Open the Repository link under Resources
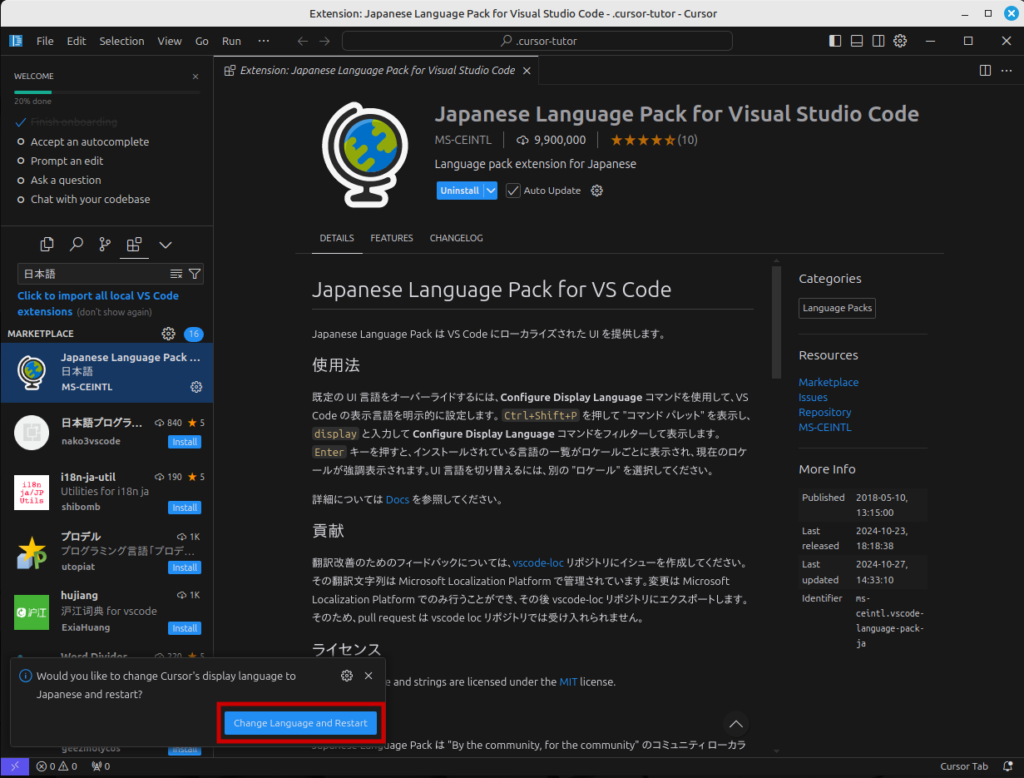Image resolution: width=1024 pixels, height=778 pixels. point(824,412)
